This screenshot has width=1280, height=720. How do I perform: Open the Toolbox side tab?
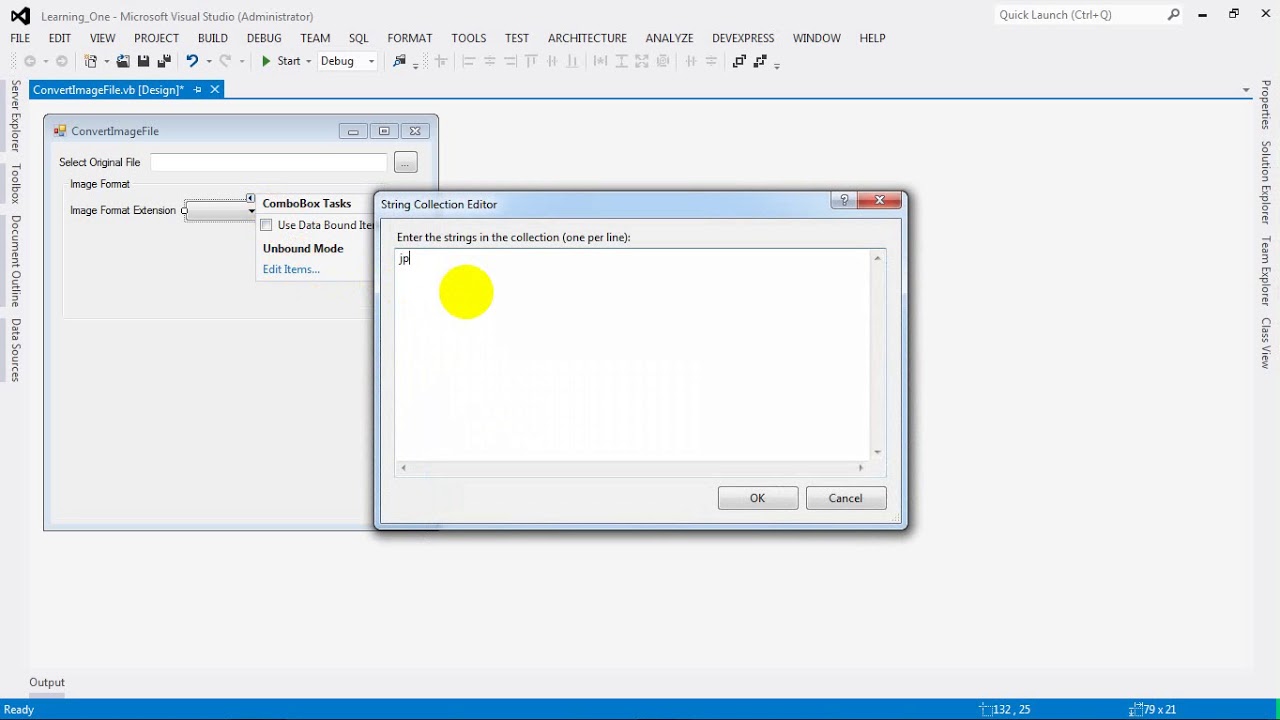[x=15, y=184]
